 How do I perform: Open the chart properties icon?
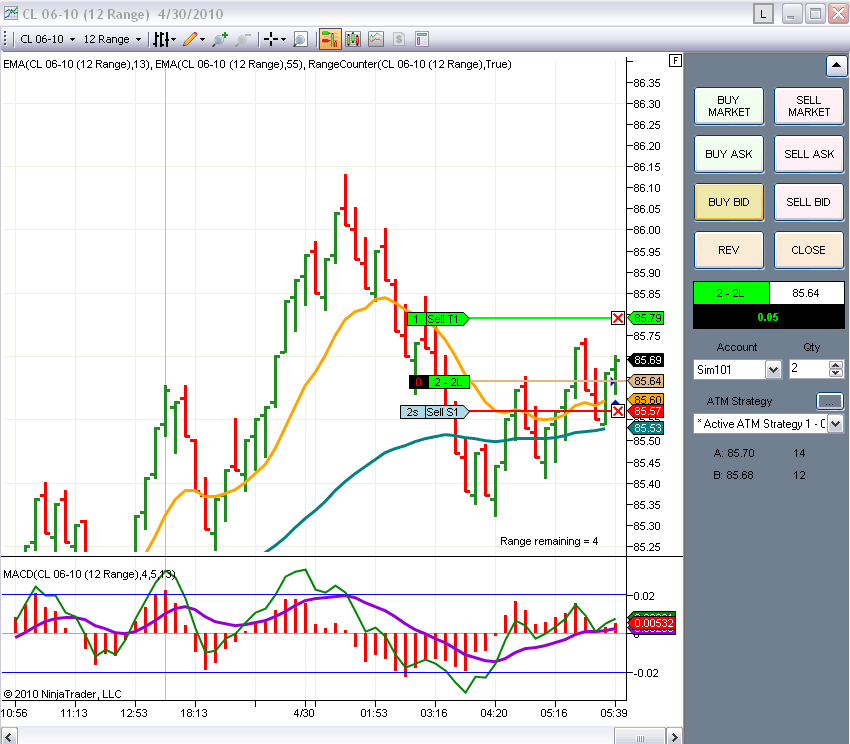422,39
